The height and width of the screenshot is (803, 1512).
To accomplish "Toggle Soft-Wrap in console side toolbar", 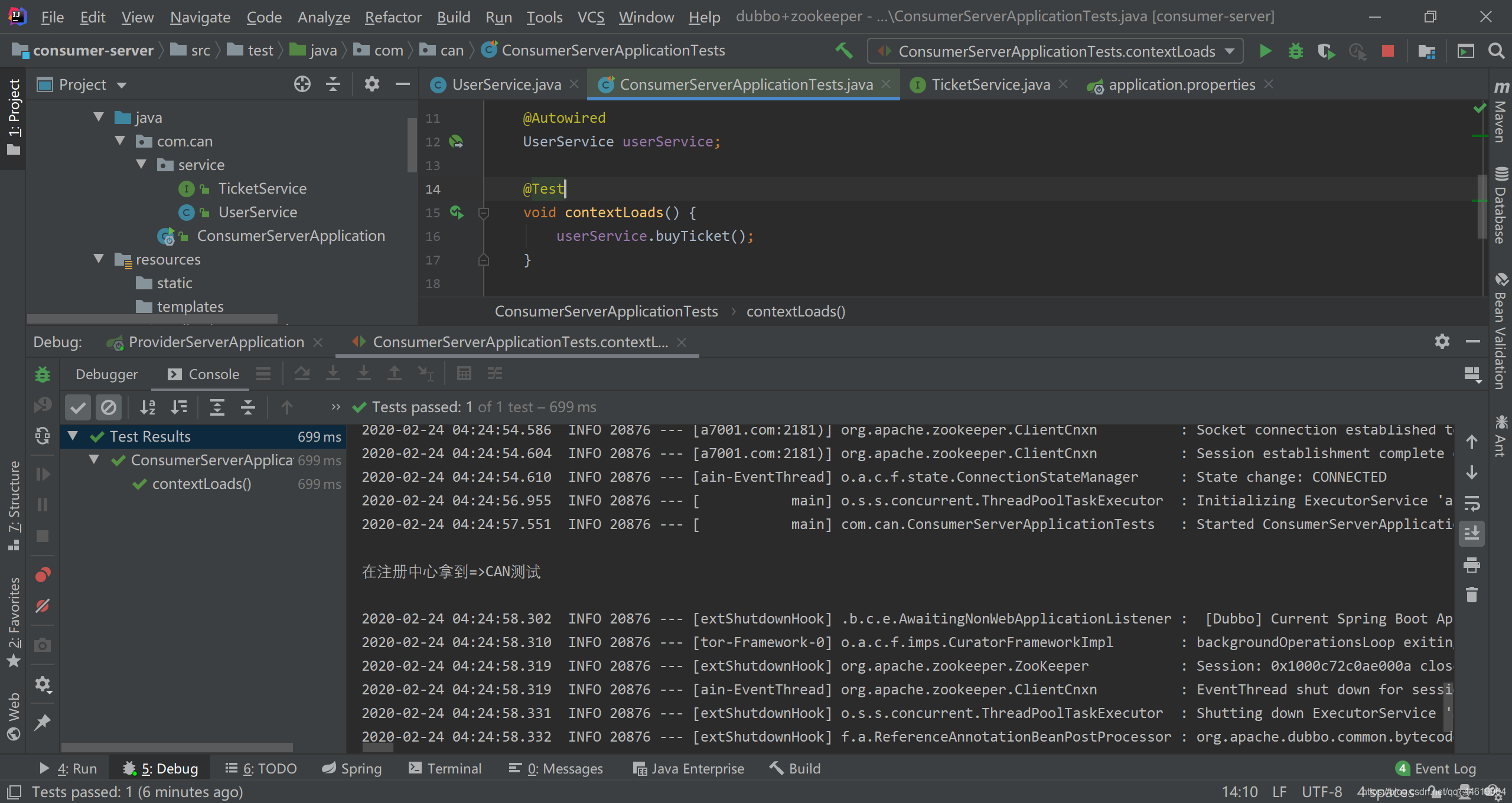I will [x=1471, y=504].
